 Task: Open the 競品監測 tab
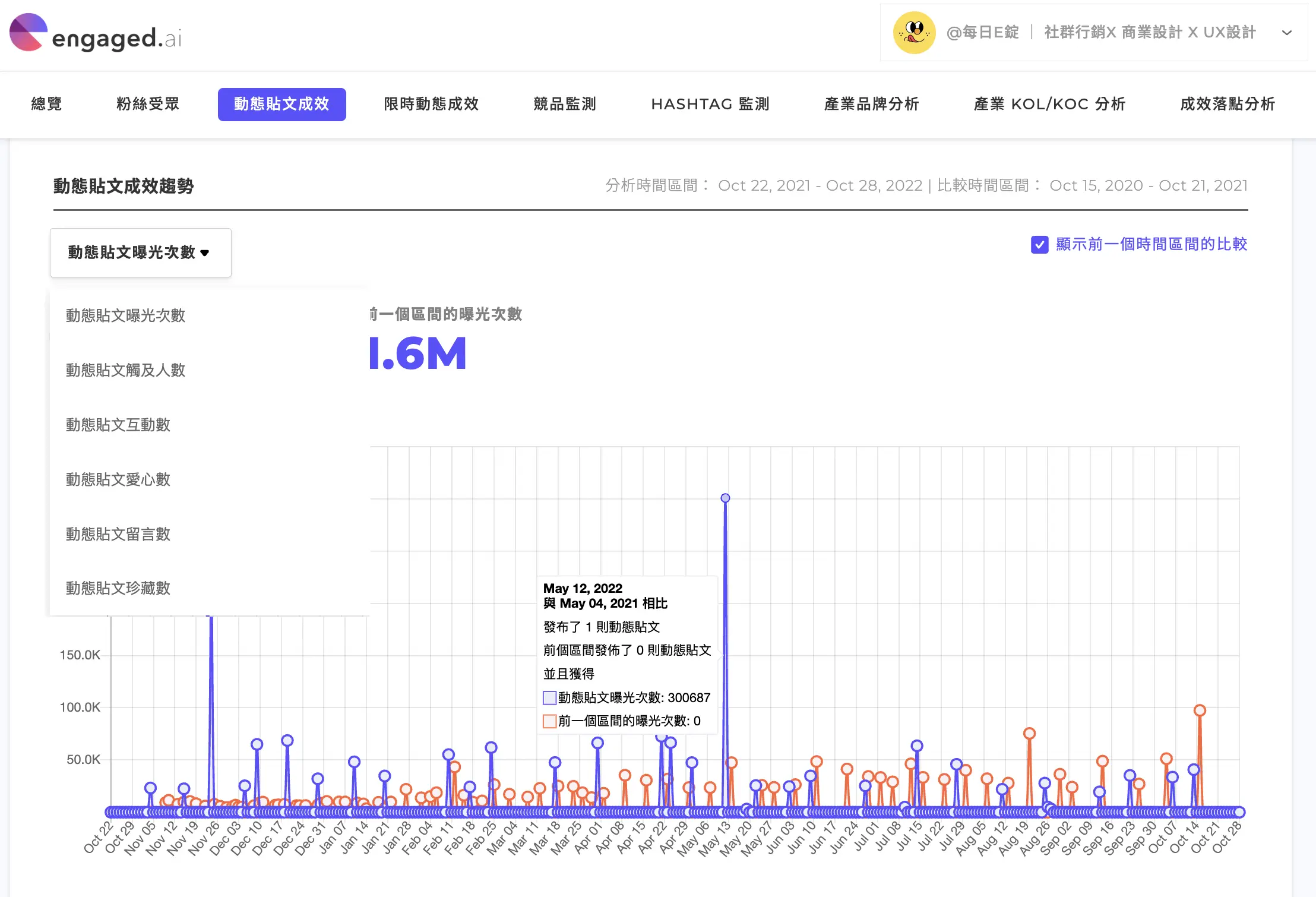click(564, 104)
